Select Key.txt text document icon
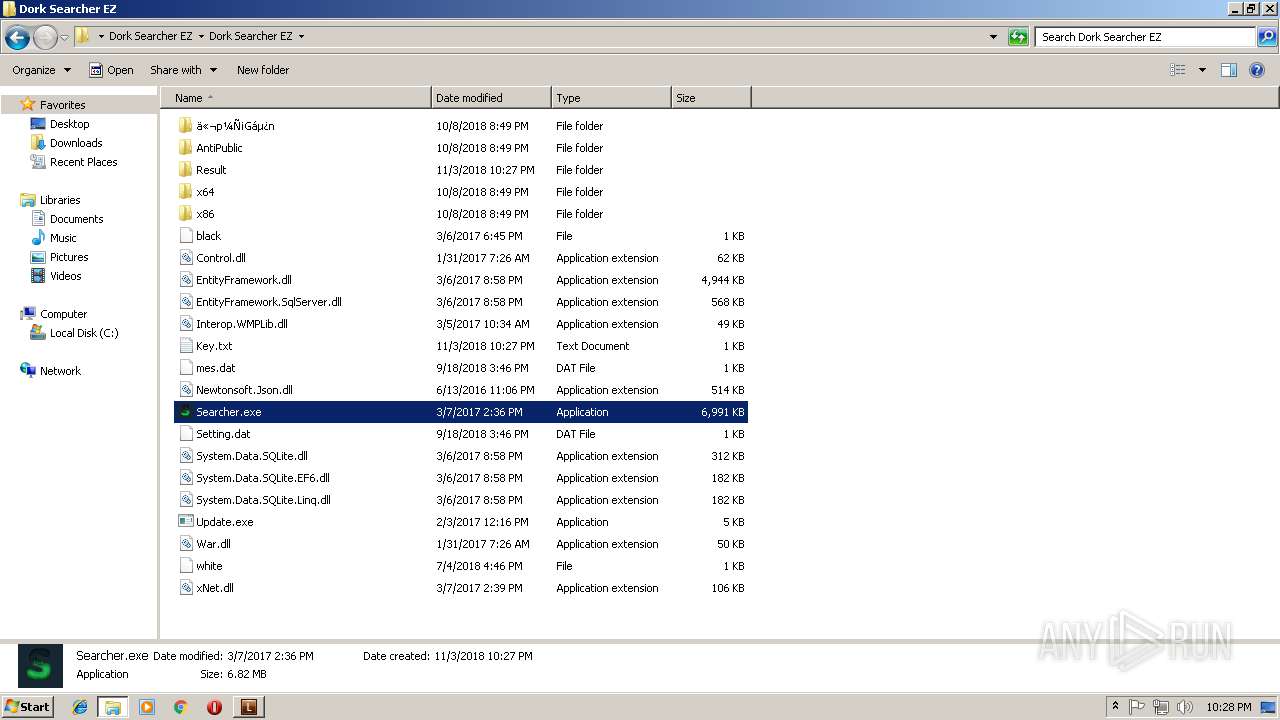The image size is (1280, 720). (x=185, y=346)
